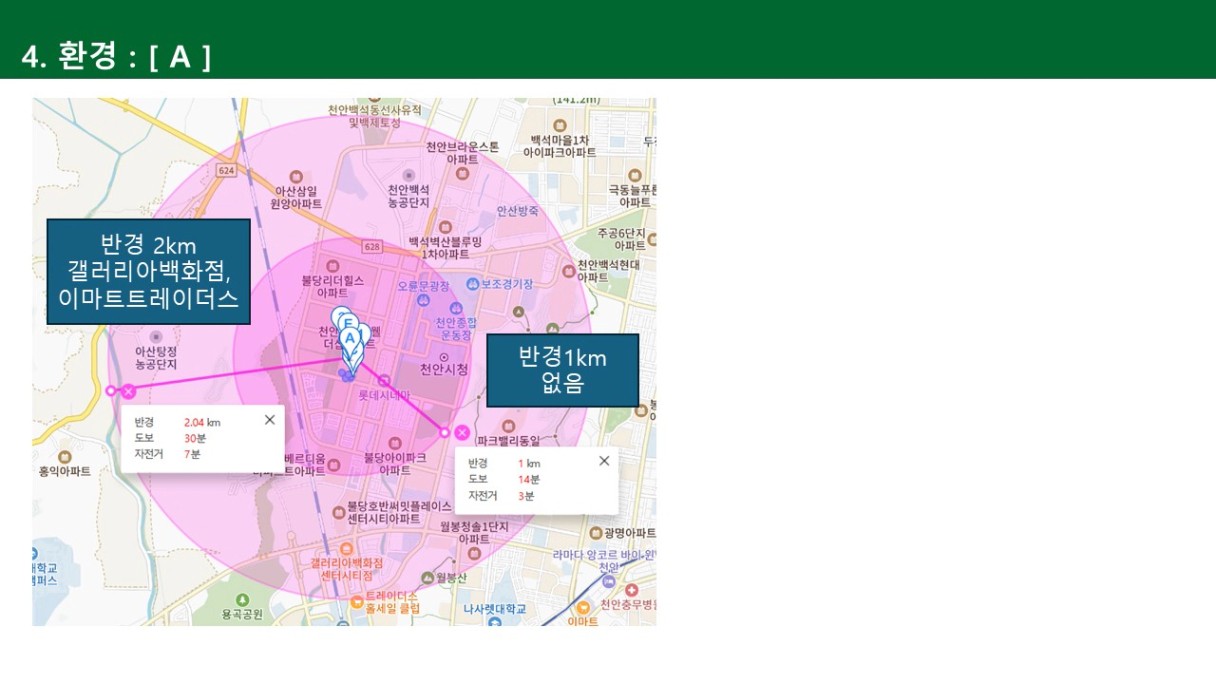
Task: Click the 천안백석농공단지 map icon
Action: pyautogui.click(x=408, y=175)
